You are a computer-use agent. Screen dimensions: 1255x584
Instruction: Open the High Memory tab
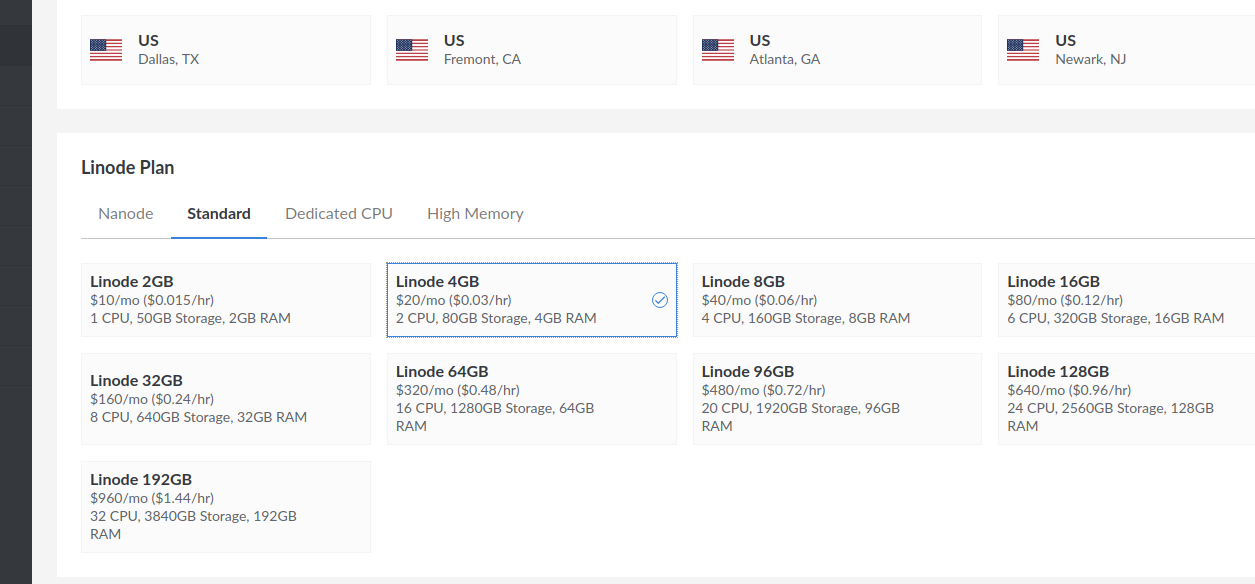point(475,214)
